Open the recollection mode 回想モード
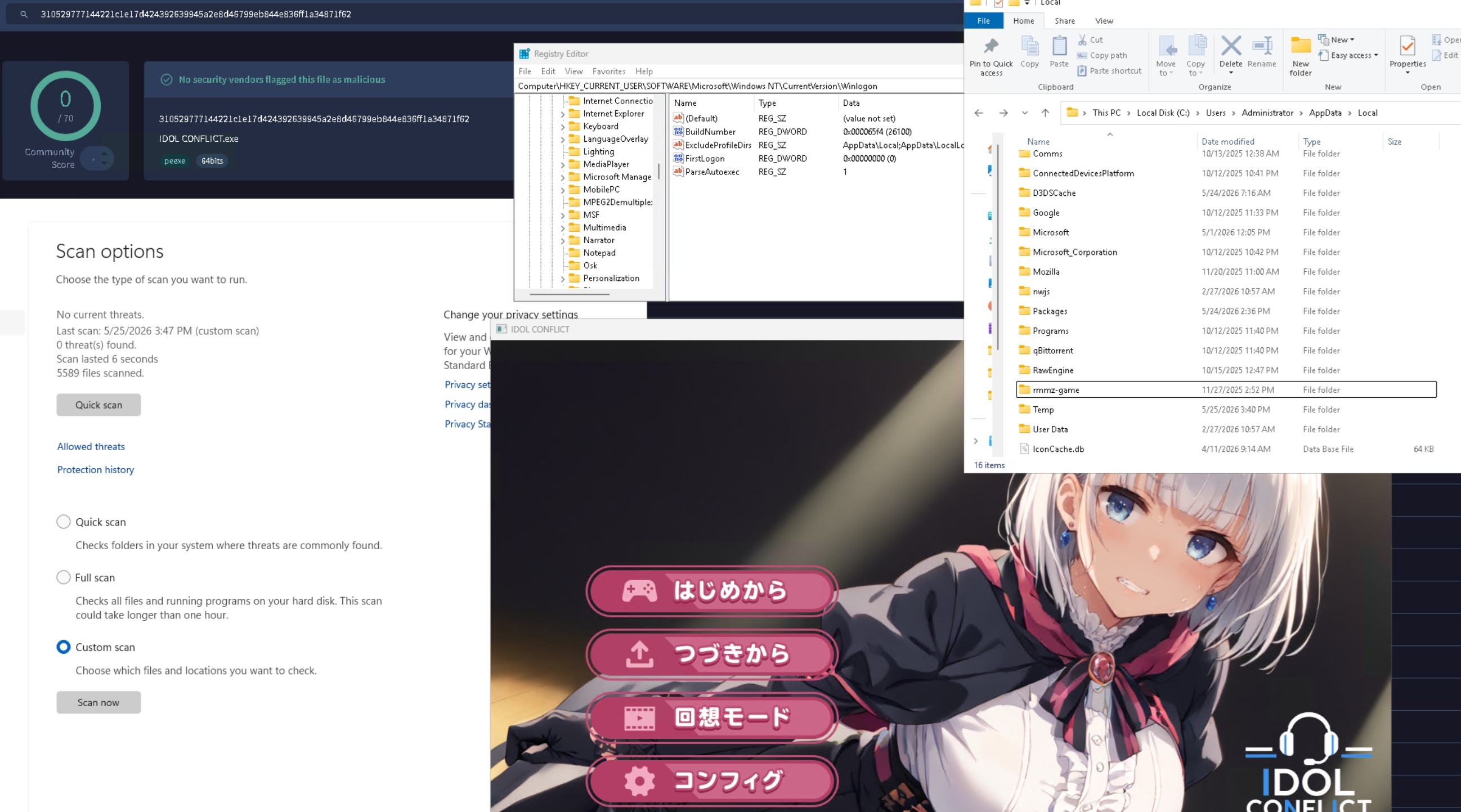Screen dimensions: 1461x812 tap(711, 717)
